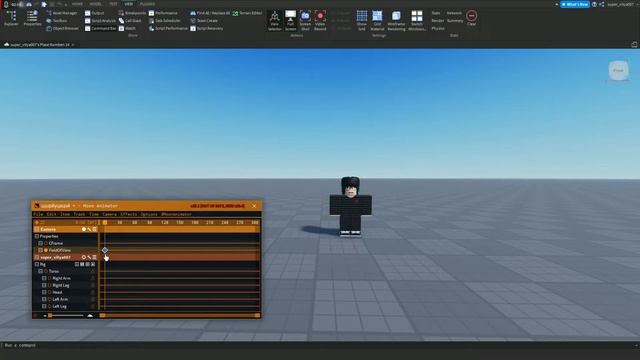640x360 pixels.
Task: Open the Moon Animator Track menu
Action: [x=79, y=214]
